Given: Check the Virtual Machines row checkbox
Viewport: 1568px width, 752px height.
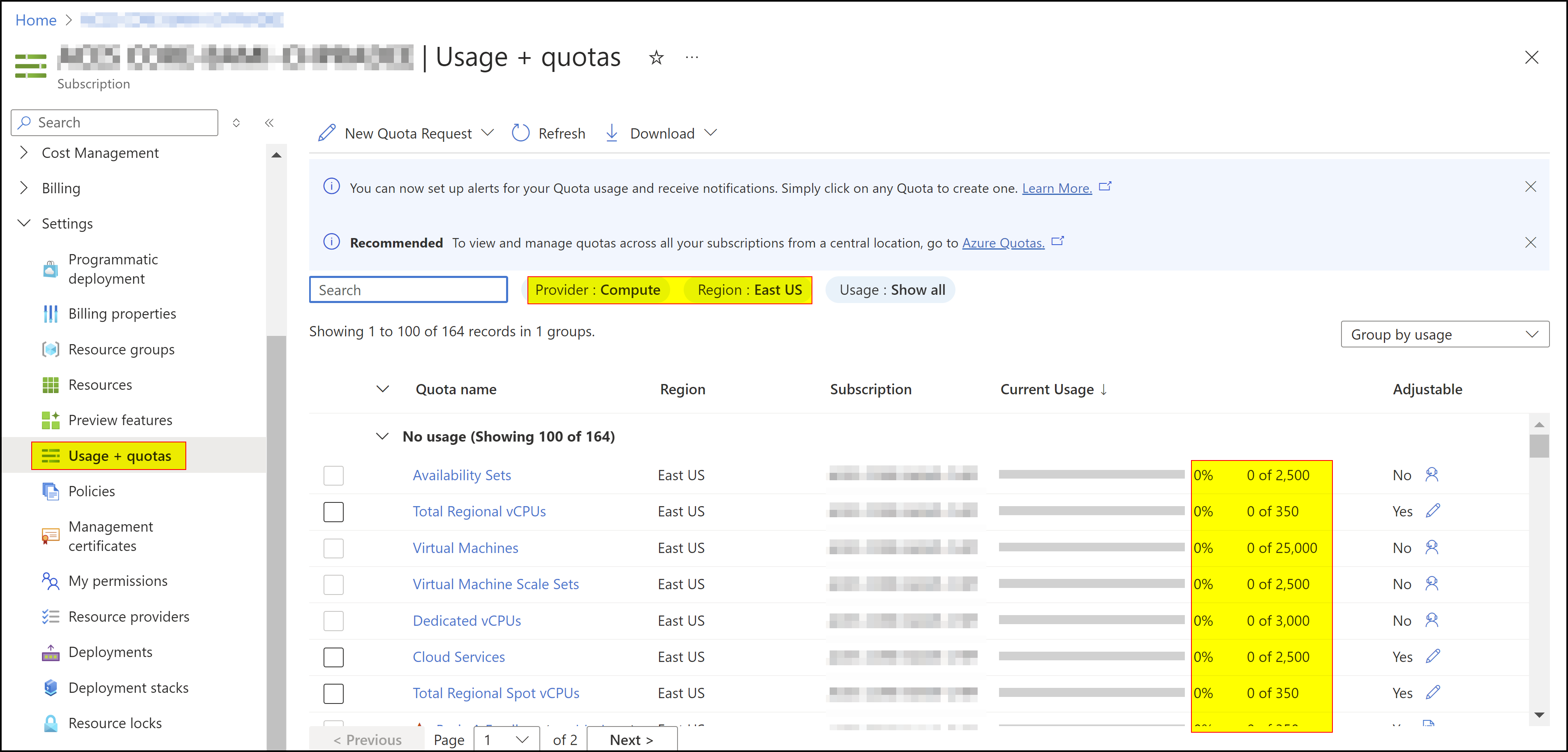Looking at the screenshot, I should click(333, 548).
